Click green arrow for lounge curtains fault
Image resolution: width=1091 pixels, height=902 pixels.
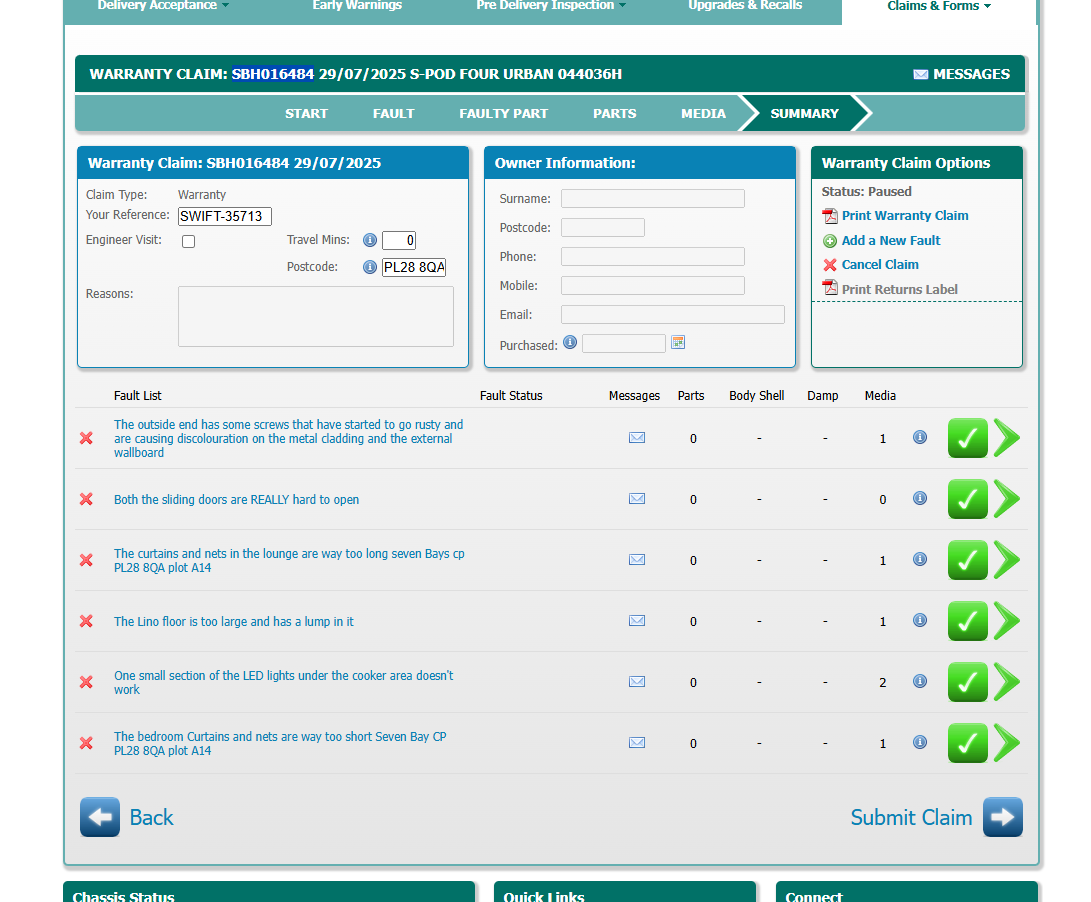[1007, 560]
